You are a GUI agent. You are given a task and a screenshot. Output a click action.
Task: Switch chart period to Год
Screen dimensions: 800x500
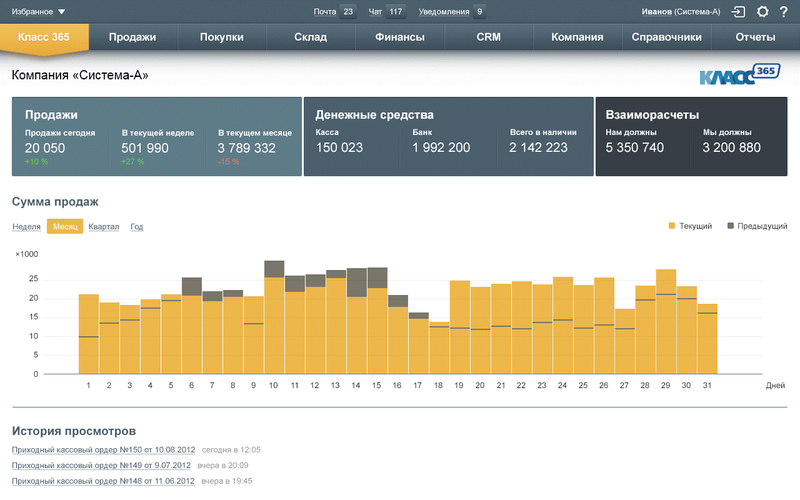[x=137, y=227]
